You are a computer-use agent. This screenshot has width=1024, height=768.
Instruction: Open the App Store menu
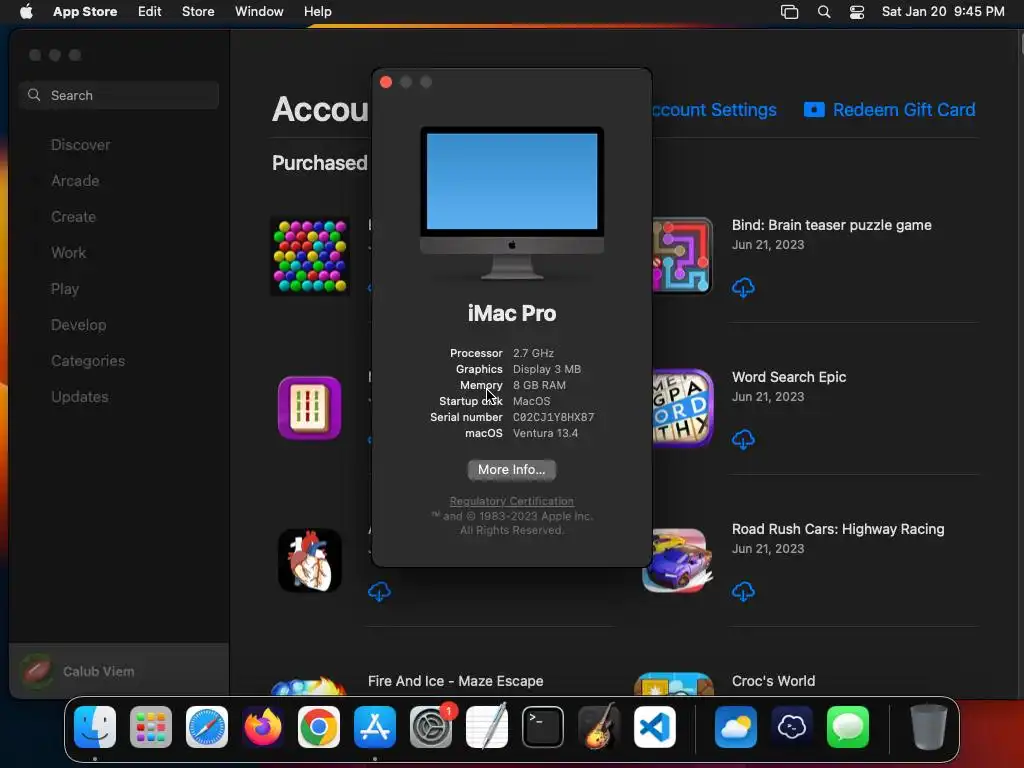tap(85, 11)
